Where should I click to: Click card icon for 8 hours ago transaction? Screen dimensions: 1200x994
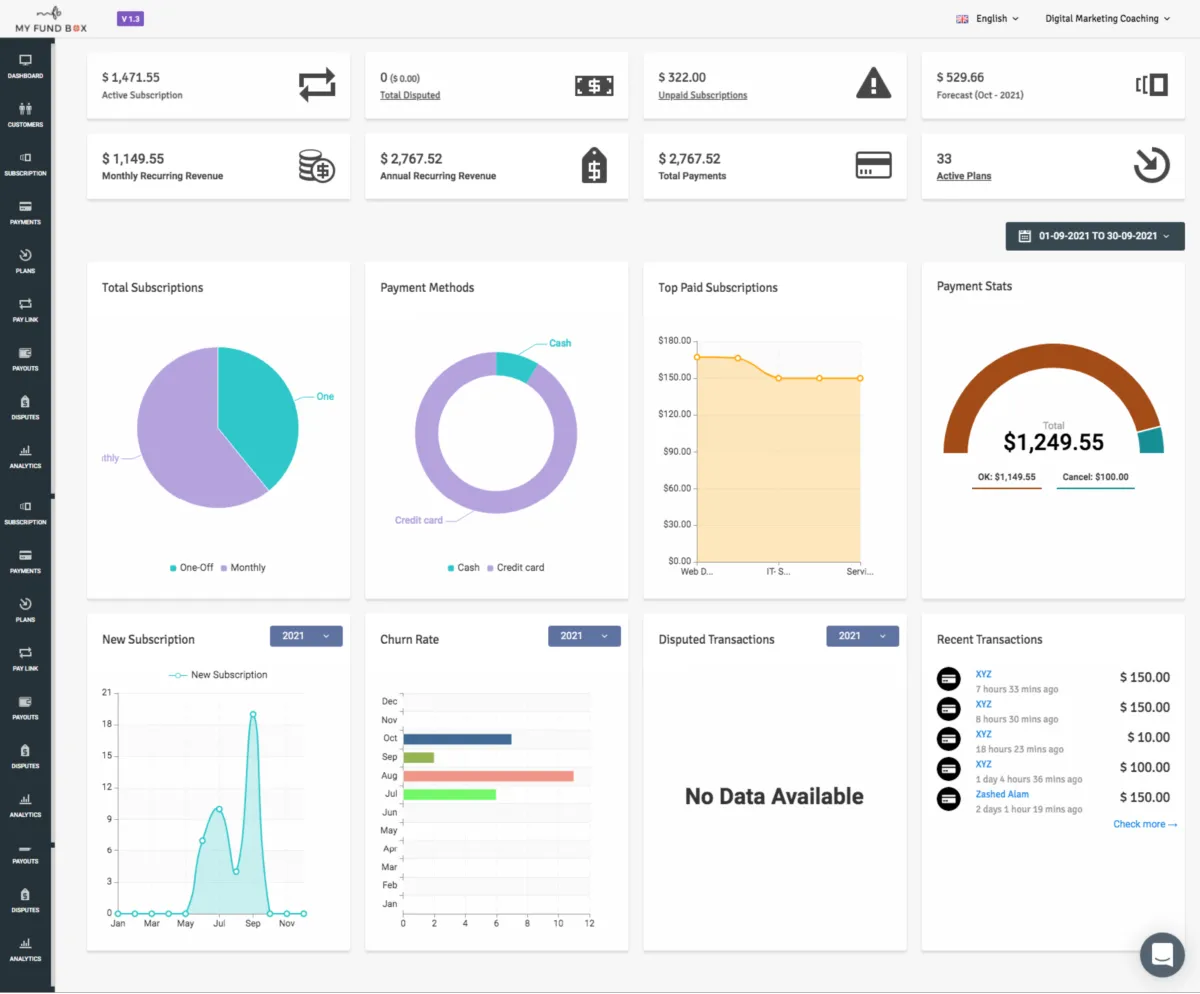(948, 709)
